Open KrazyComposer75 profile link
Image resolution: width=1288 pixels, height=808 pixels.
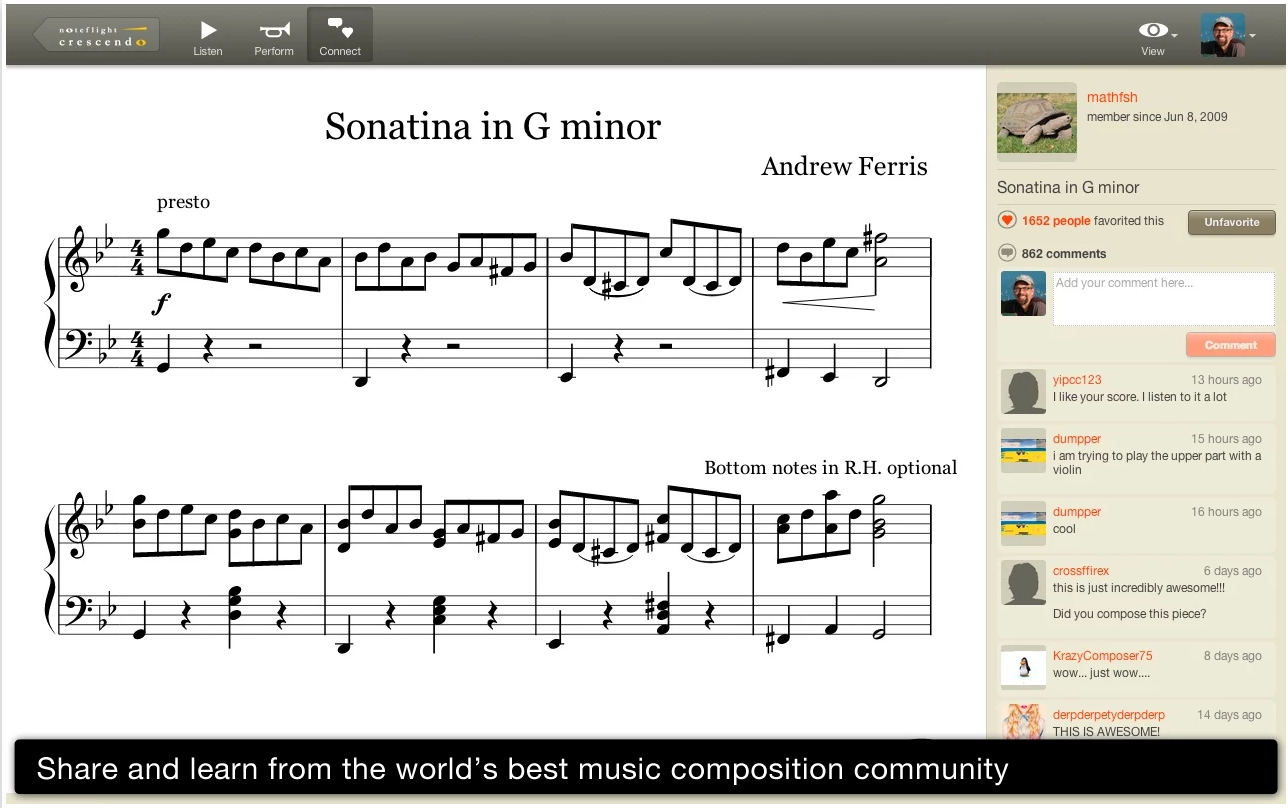point(1102,656)
